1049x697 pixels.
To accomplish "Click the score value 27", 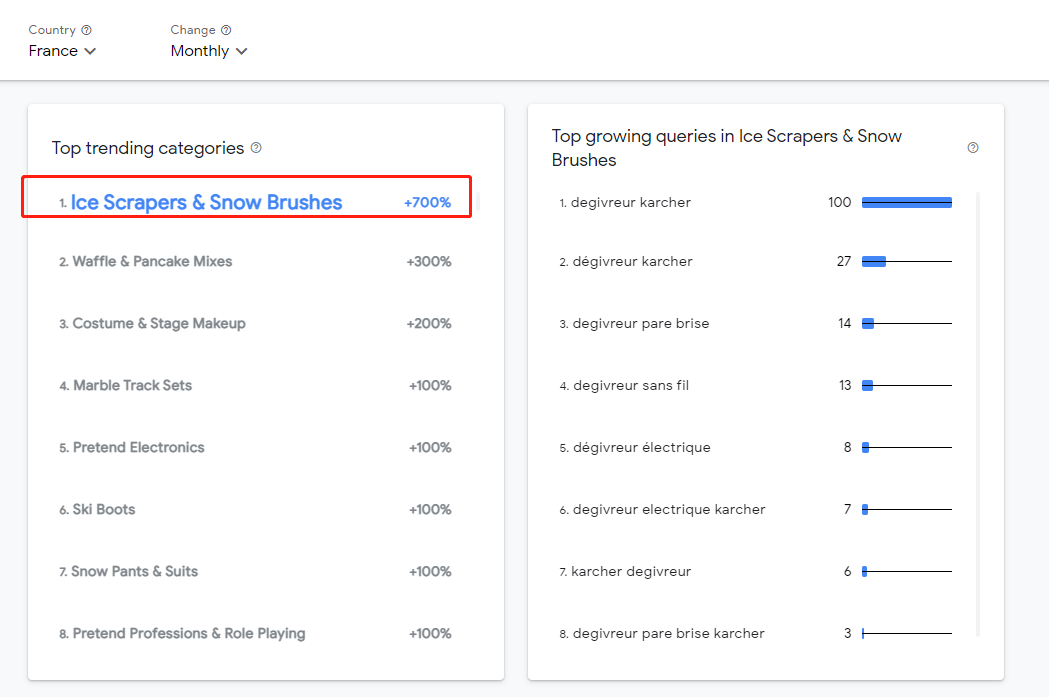I will [x=844, y=262].
